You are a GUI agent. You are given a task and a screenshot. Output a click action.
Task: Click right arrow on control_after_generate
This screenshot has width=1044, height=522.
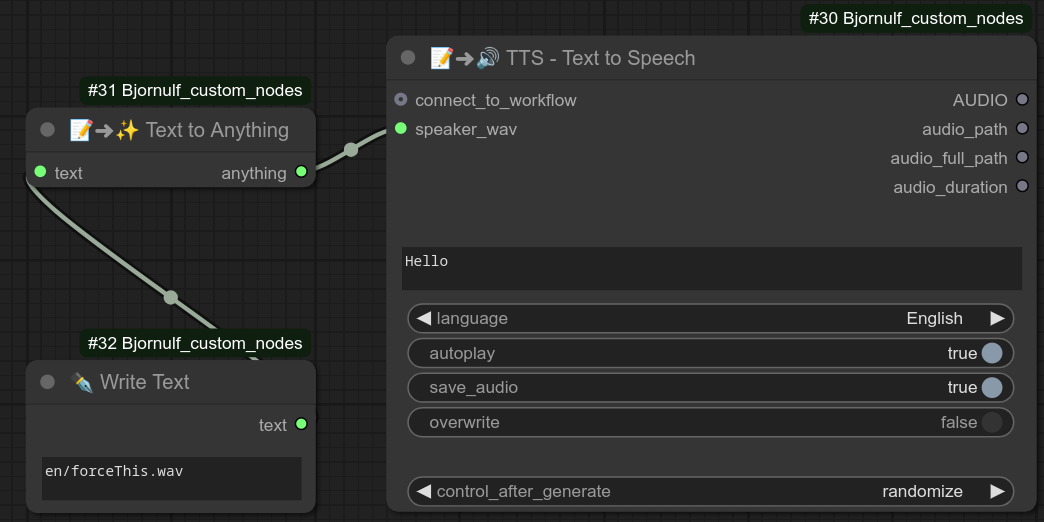tap(997, 491)
